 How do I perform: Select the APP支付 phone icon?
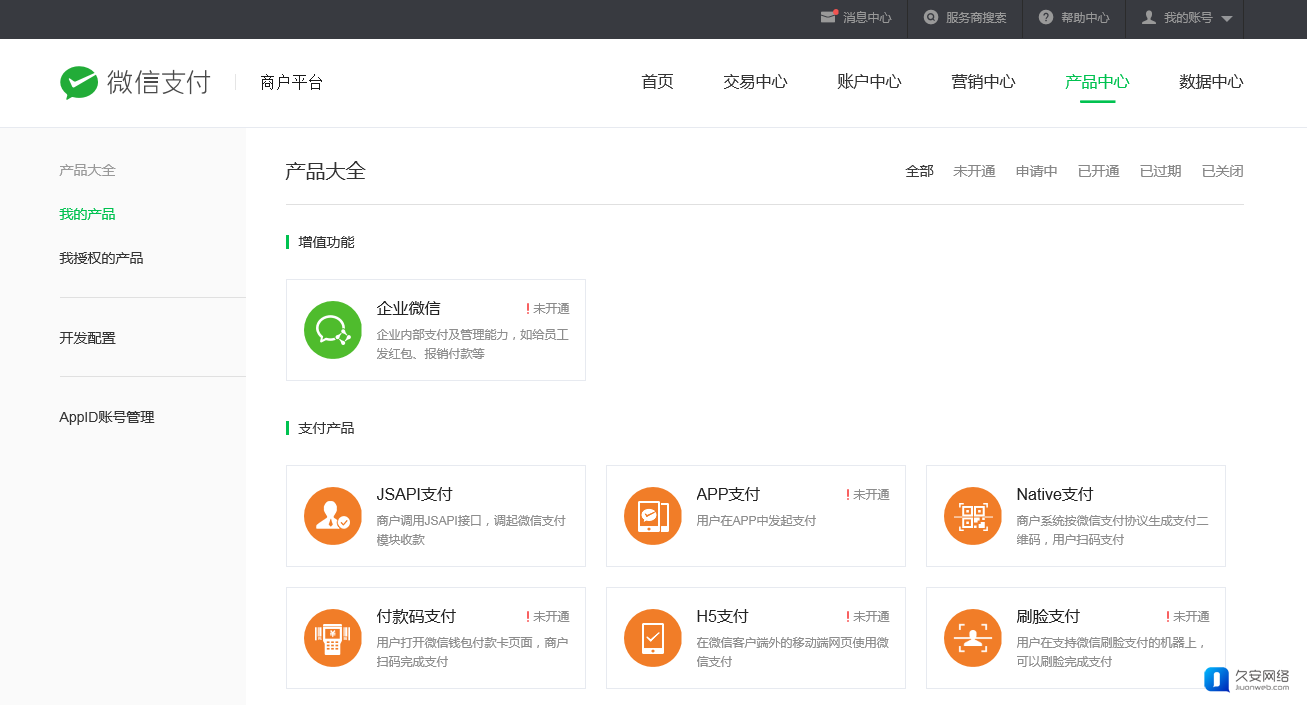coord(653,516)
